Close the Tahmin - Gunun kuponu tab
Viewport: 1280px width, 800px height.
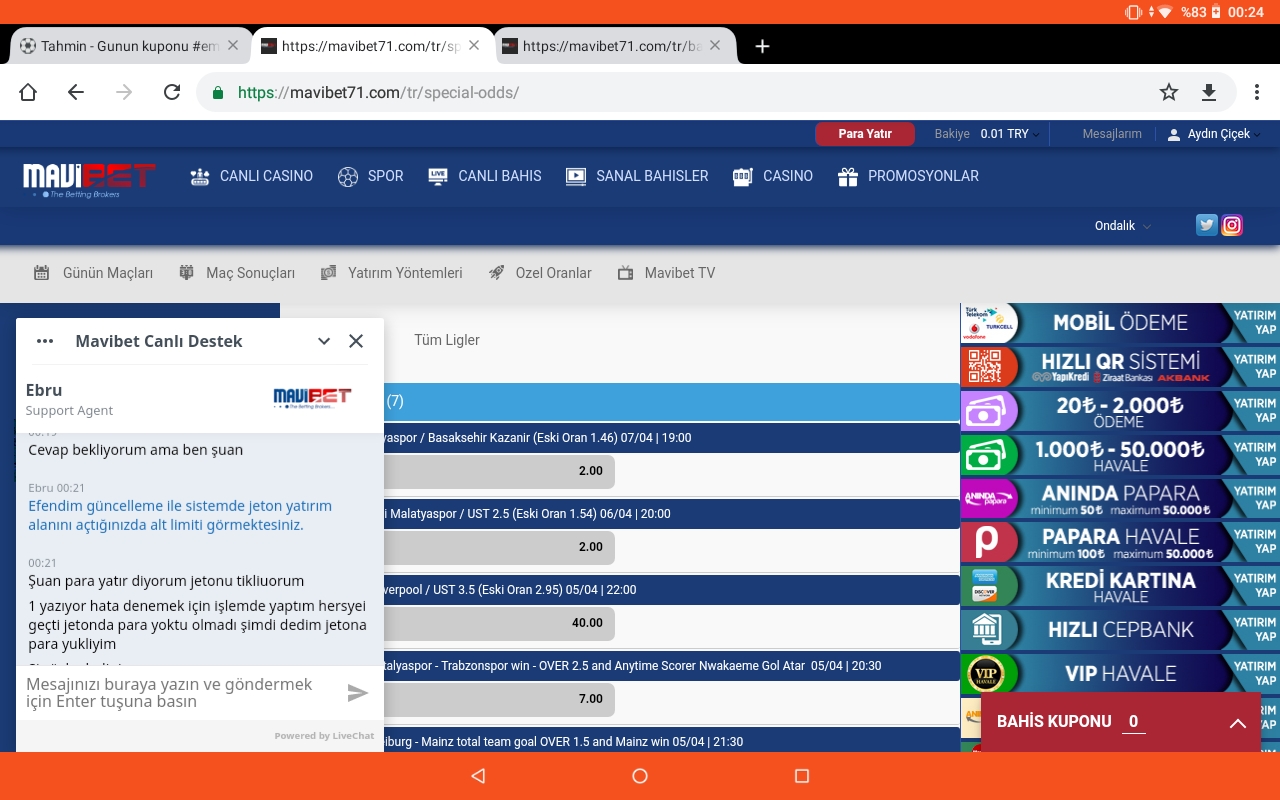(233, 45)
